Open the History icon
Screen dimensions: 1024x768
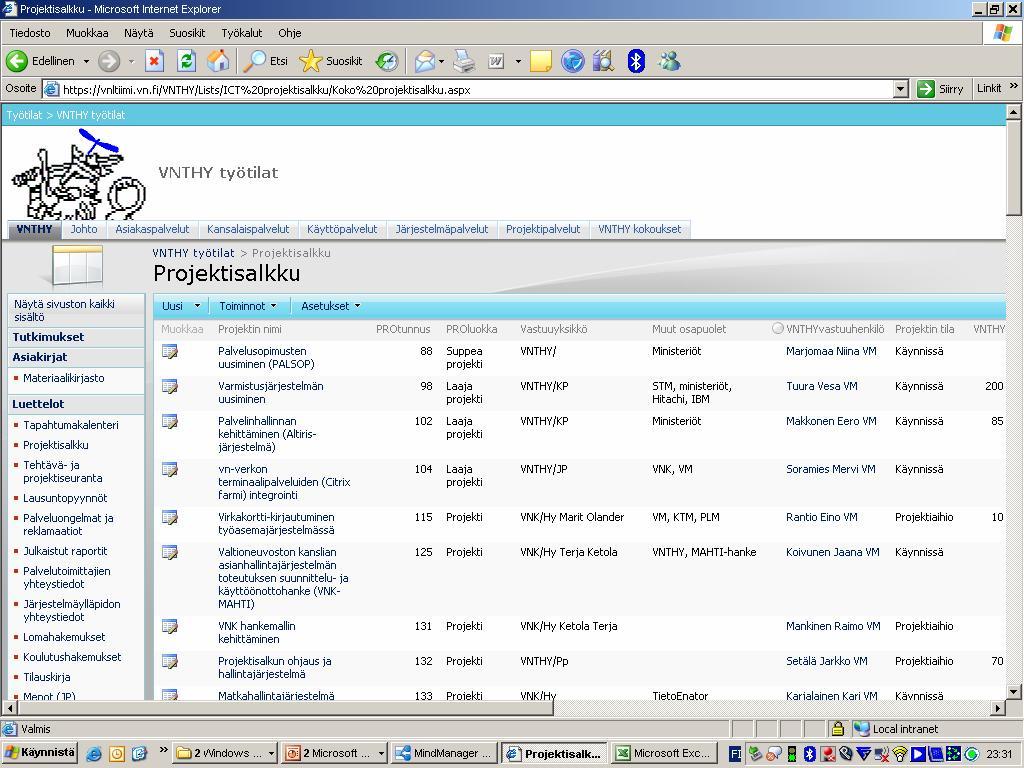(x=387, y=61)
